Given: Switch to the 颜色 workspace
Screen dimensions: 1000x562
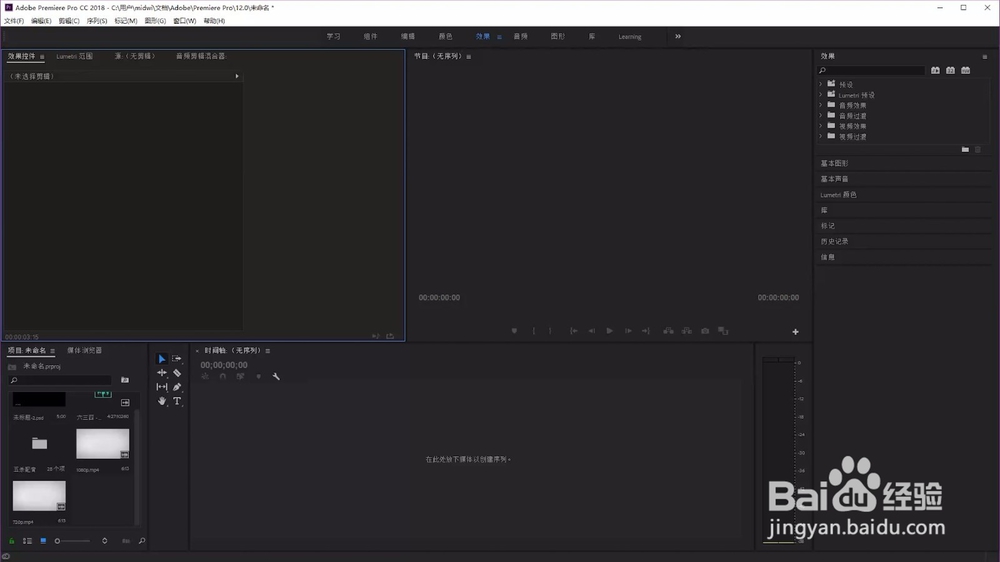Looking at the screenshot, I should click(445, 36).
